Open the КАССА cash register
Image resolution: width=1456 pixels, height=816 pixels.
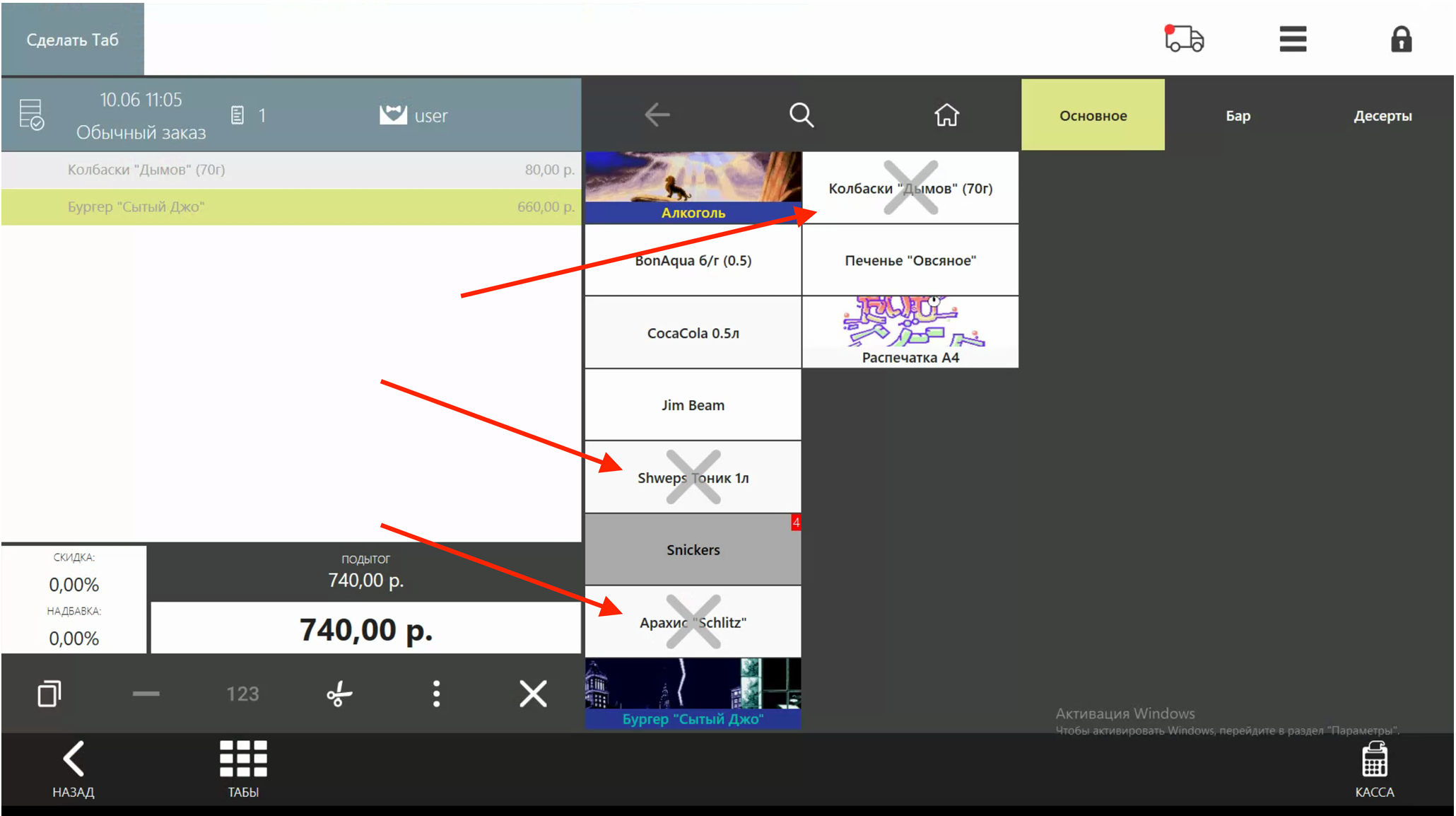pos(1374,769)
